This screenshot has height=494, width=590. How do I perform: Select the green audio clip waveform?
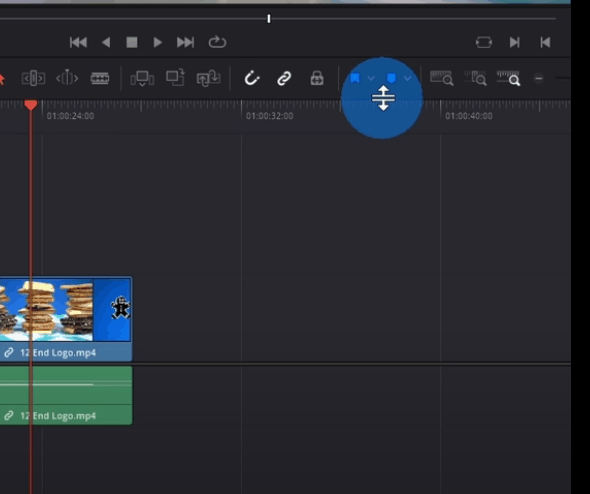tap(66, 385)
